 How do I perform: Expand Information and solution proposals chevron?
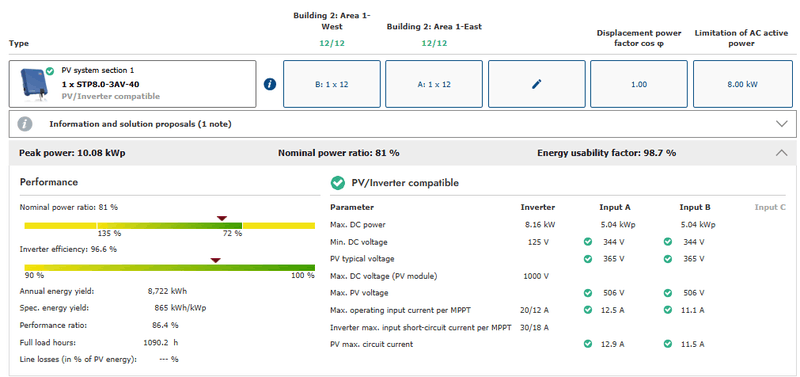[781, 124]
